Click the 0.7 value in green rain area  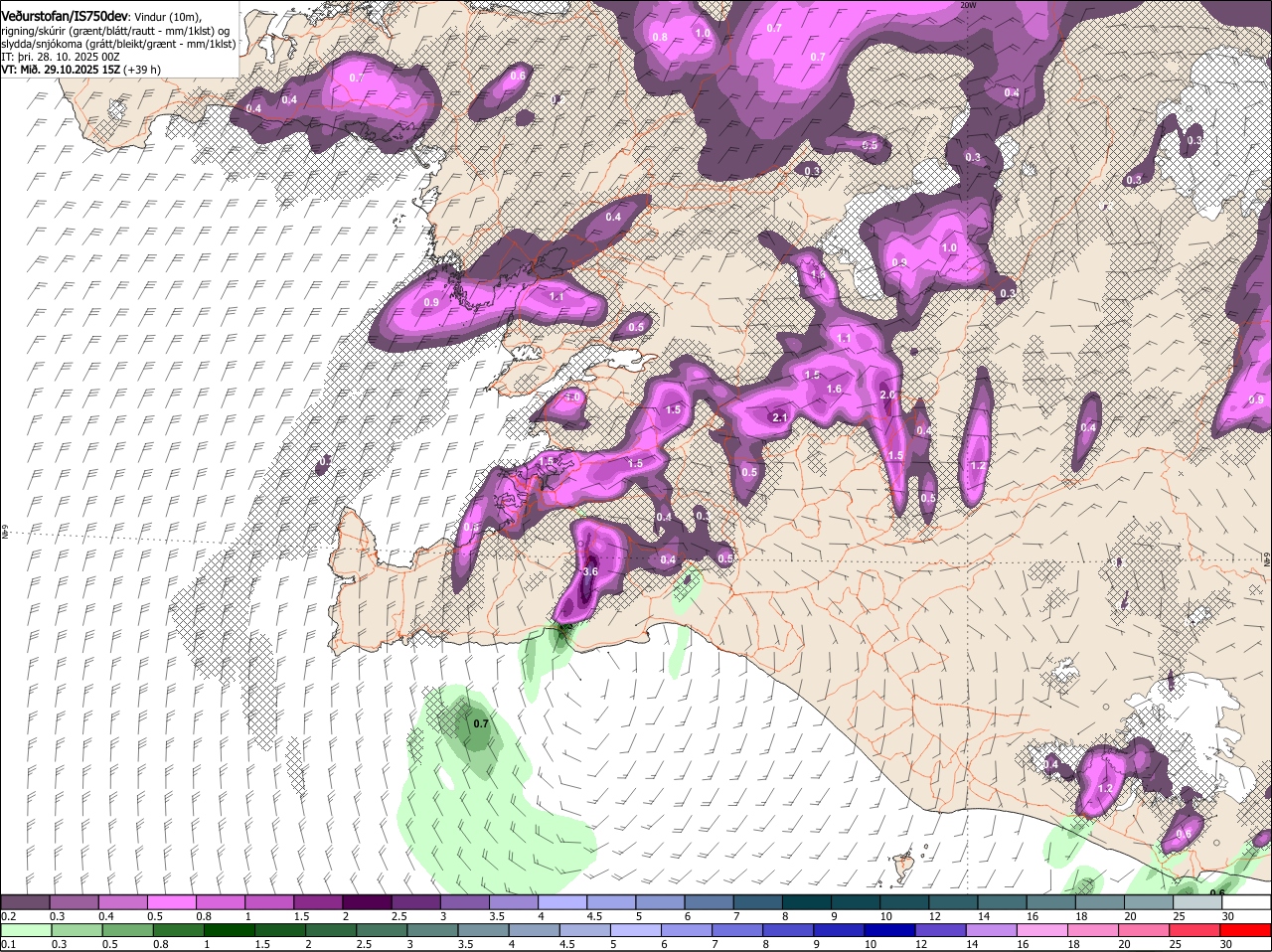(481, 723)
